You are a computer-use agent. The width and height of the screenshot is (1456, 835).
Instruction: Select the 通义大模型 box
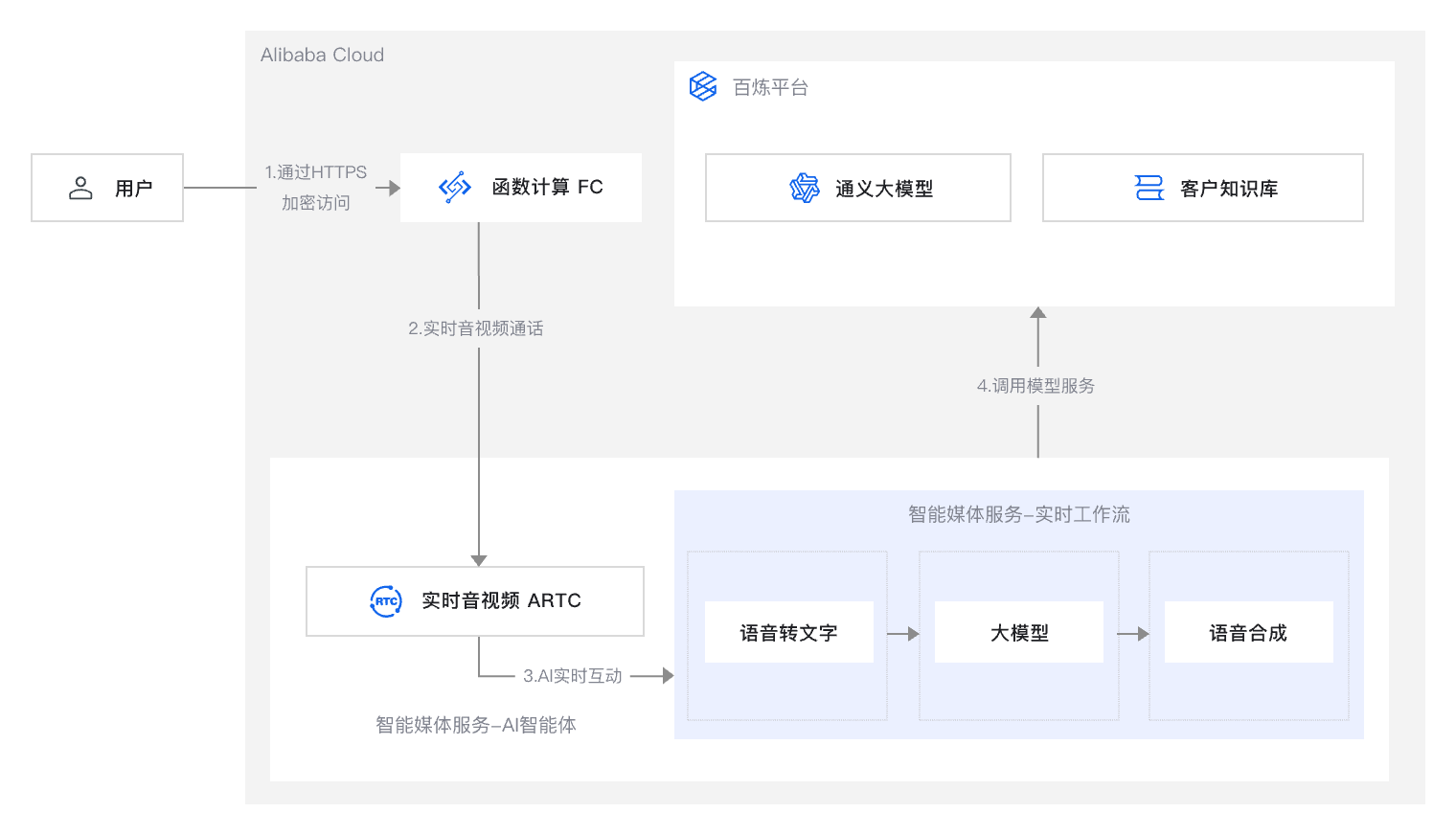coord(858,188)
